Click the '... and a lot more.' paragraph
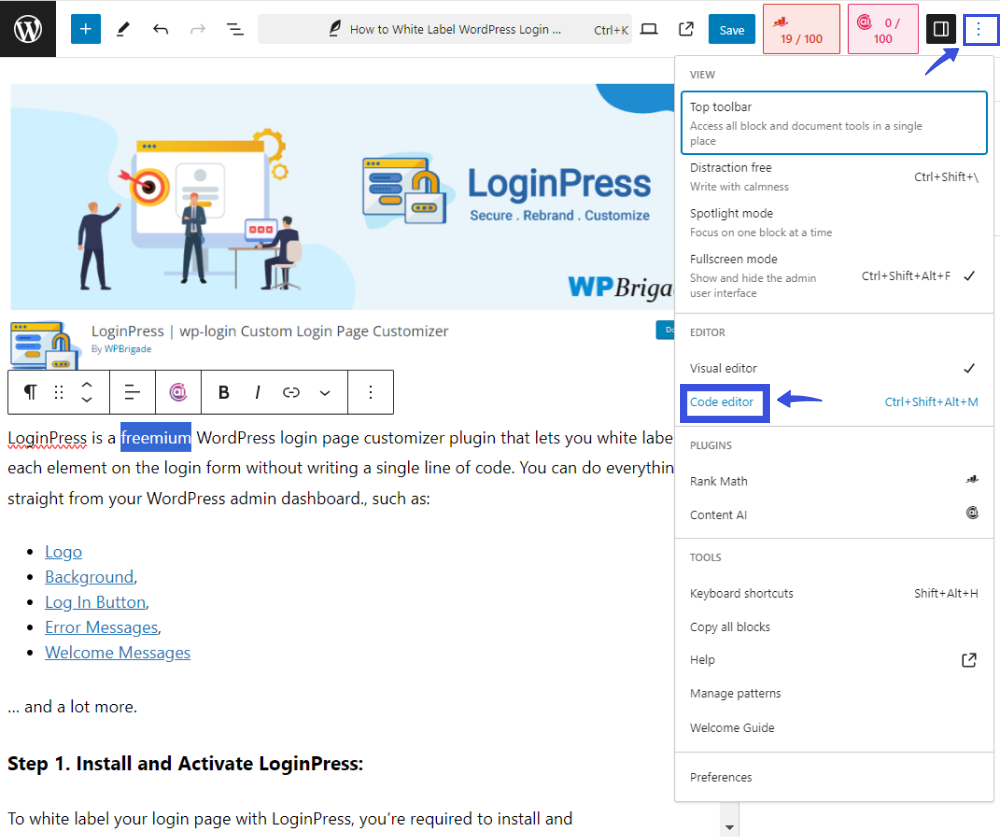 pyautogui.click(x=72, y=707)
